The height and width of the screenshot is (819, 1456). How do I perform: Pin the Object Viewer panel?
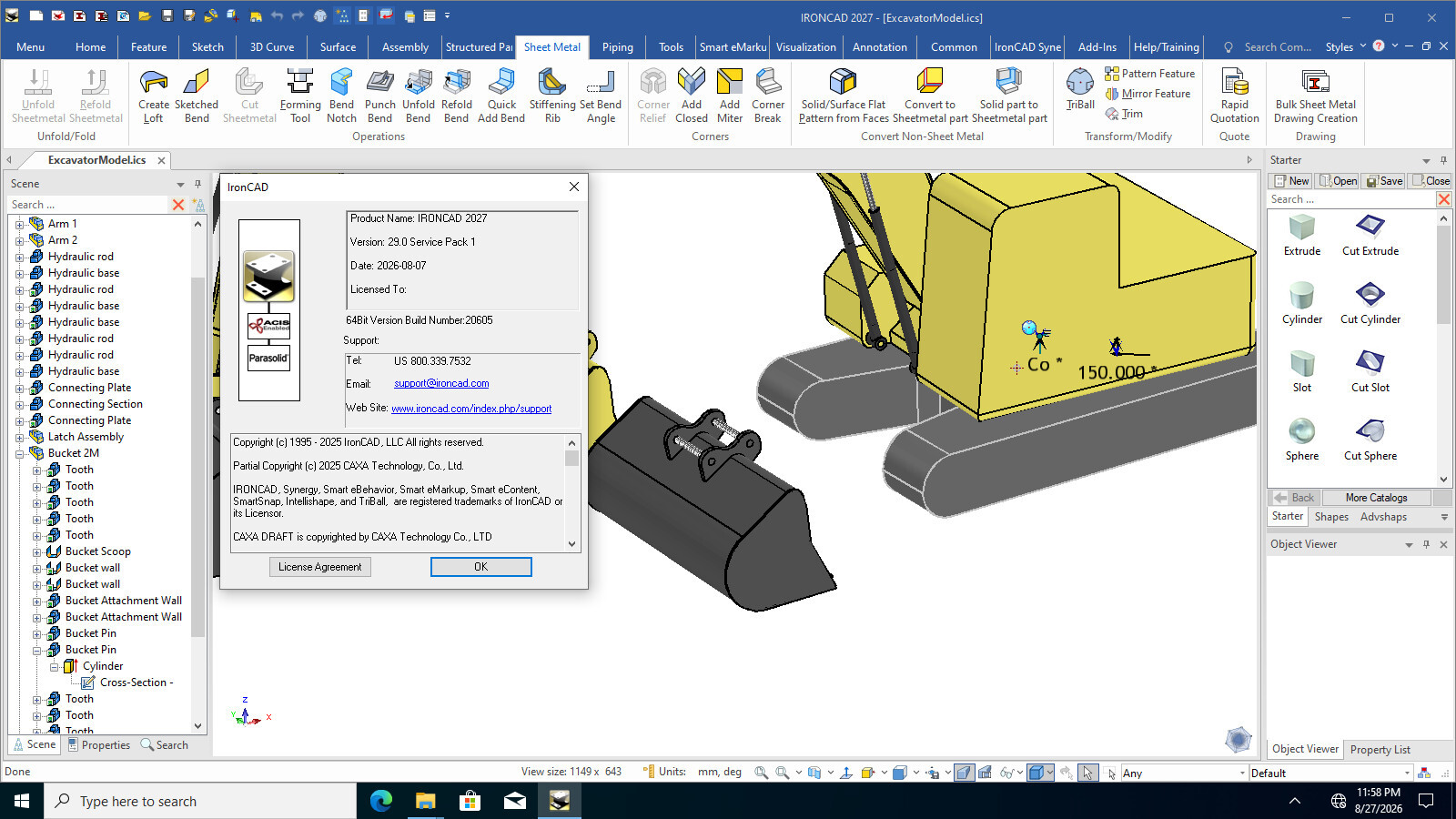1426,544
